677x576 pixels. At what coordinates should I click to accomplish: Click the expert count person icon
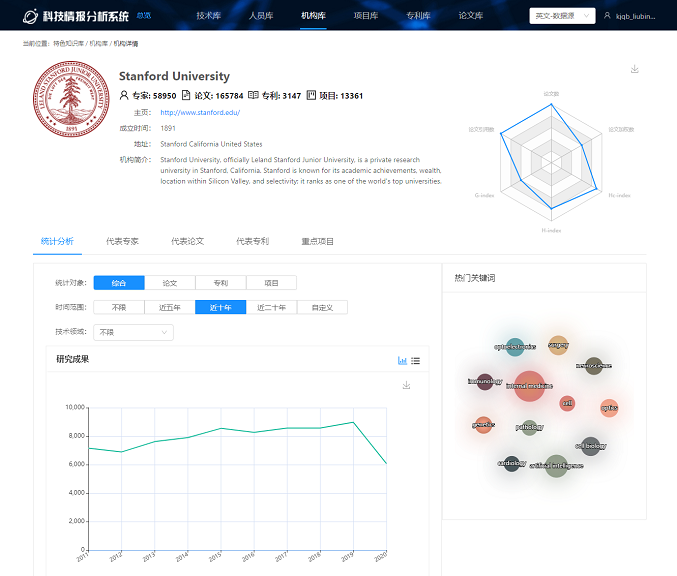click(124, 95)
